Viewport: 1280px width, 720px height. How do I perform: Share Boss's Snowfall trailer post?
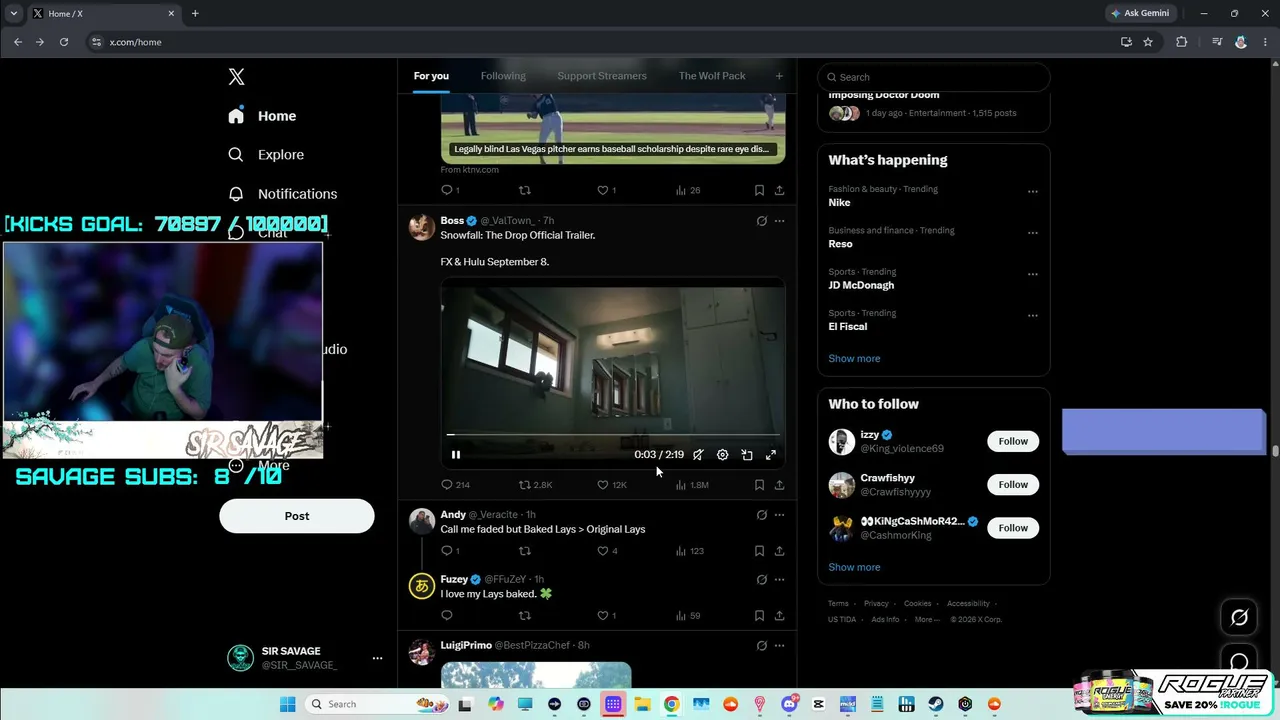(779, 485)
